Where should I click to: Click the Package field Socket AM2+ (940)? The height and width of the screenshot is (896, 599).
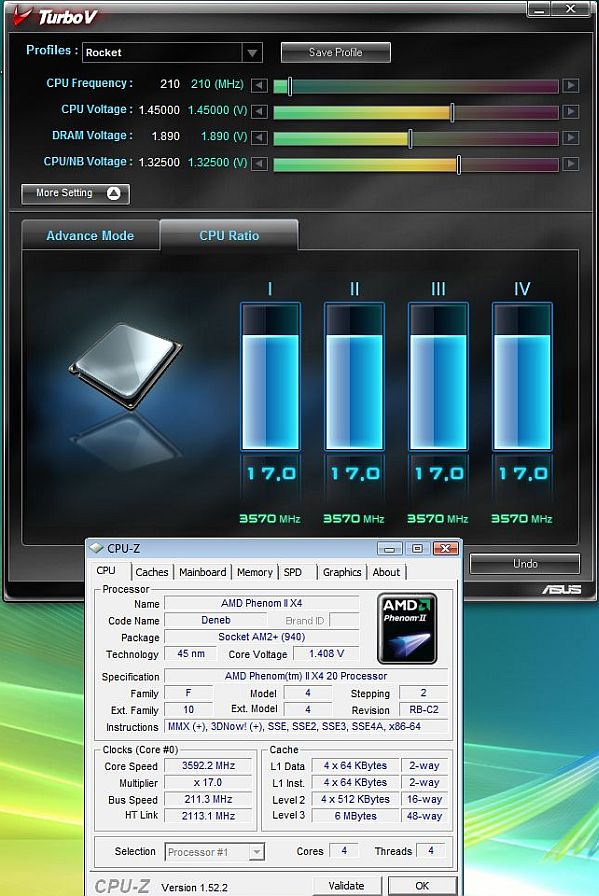point(262,637)
